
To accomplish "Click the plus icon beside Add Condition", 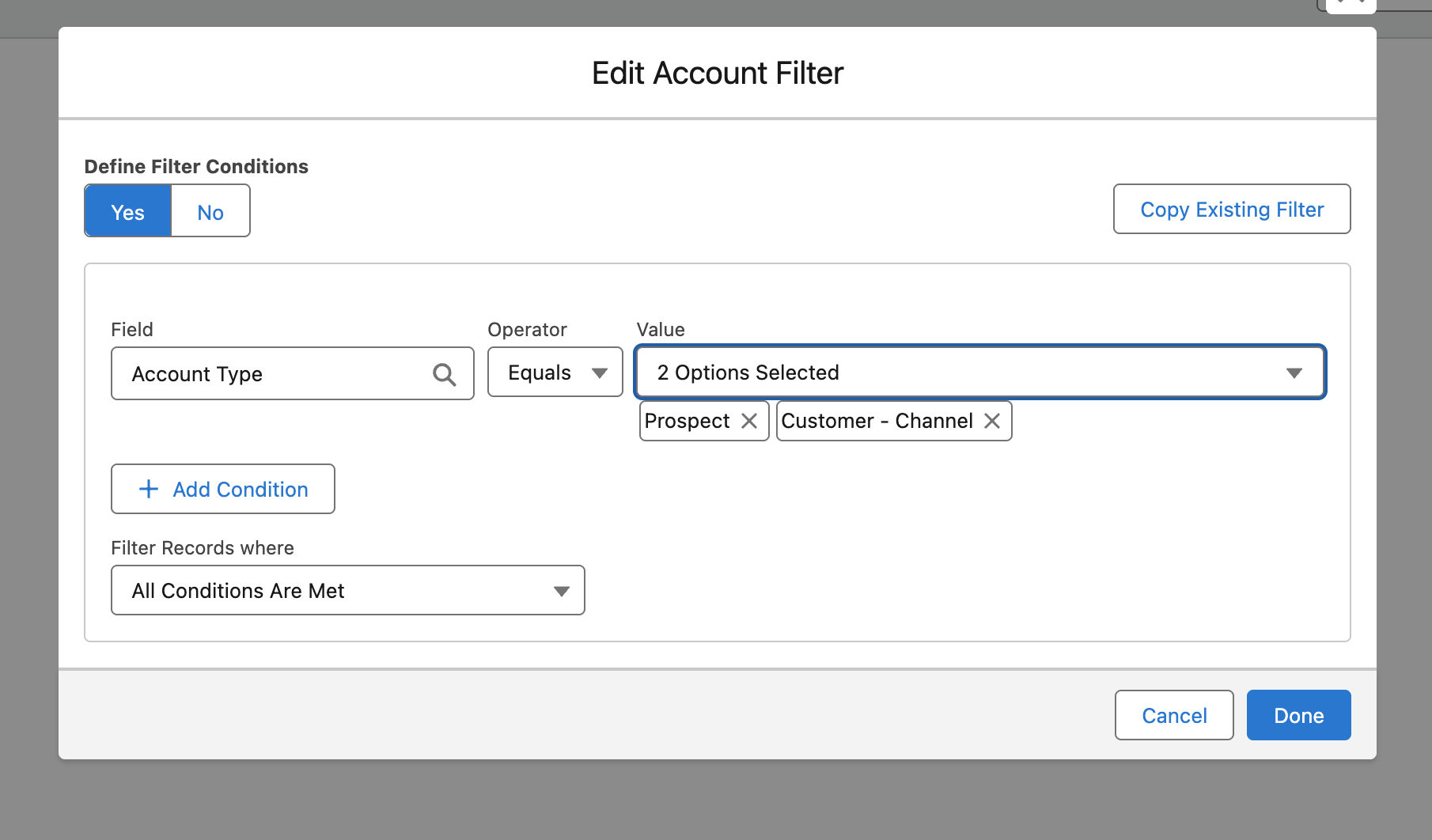I will [149, 490].
